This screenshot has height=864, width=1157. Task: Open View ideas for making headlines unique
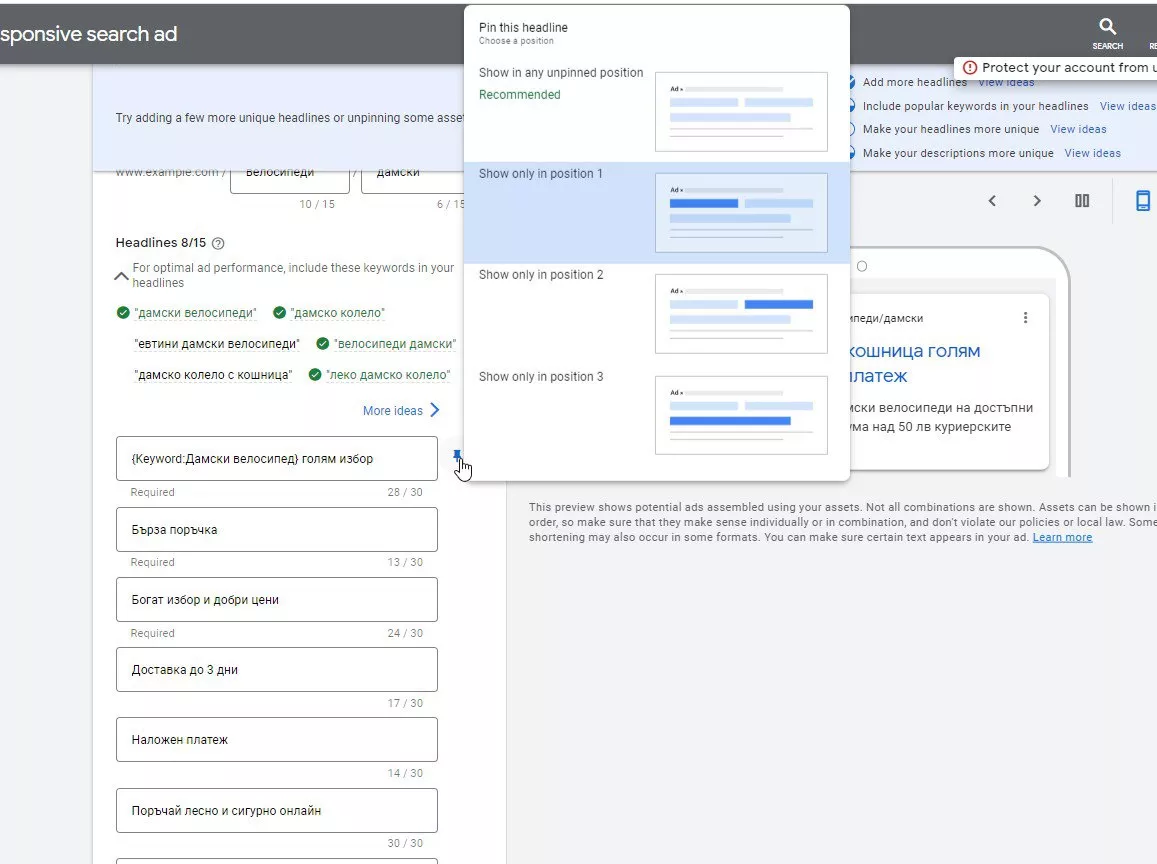point(1078,129)
